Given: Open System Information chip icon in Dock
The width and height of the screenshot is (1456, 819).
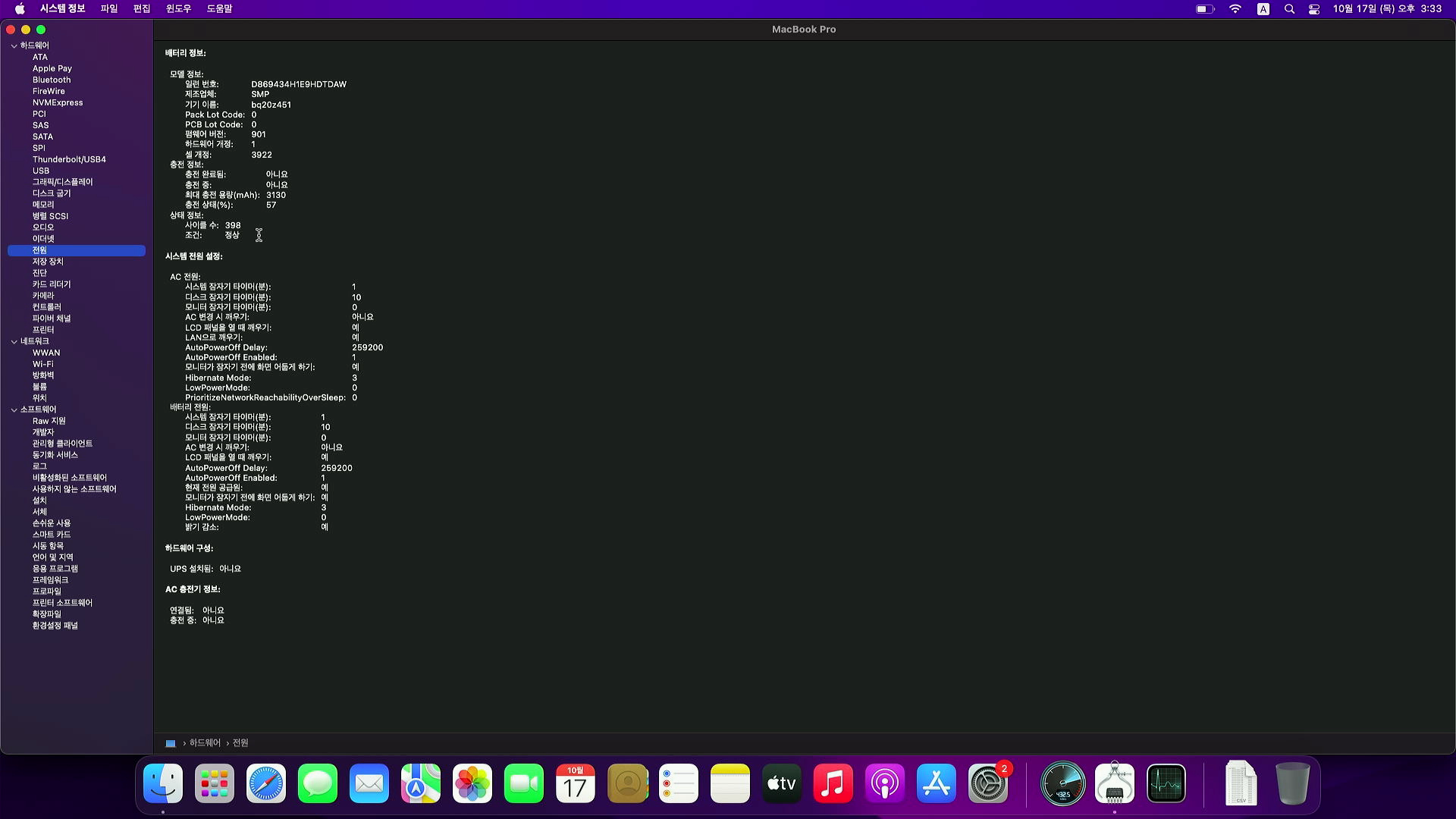Looking at the screenshot, I should pyautogui.click(x=1115, y=783).
